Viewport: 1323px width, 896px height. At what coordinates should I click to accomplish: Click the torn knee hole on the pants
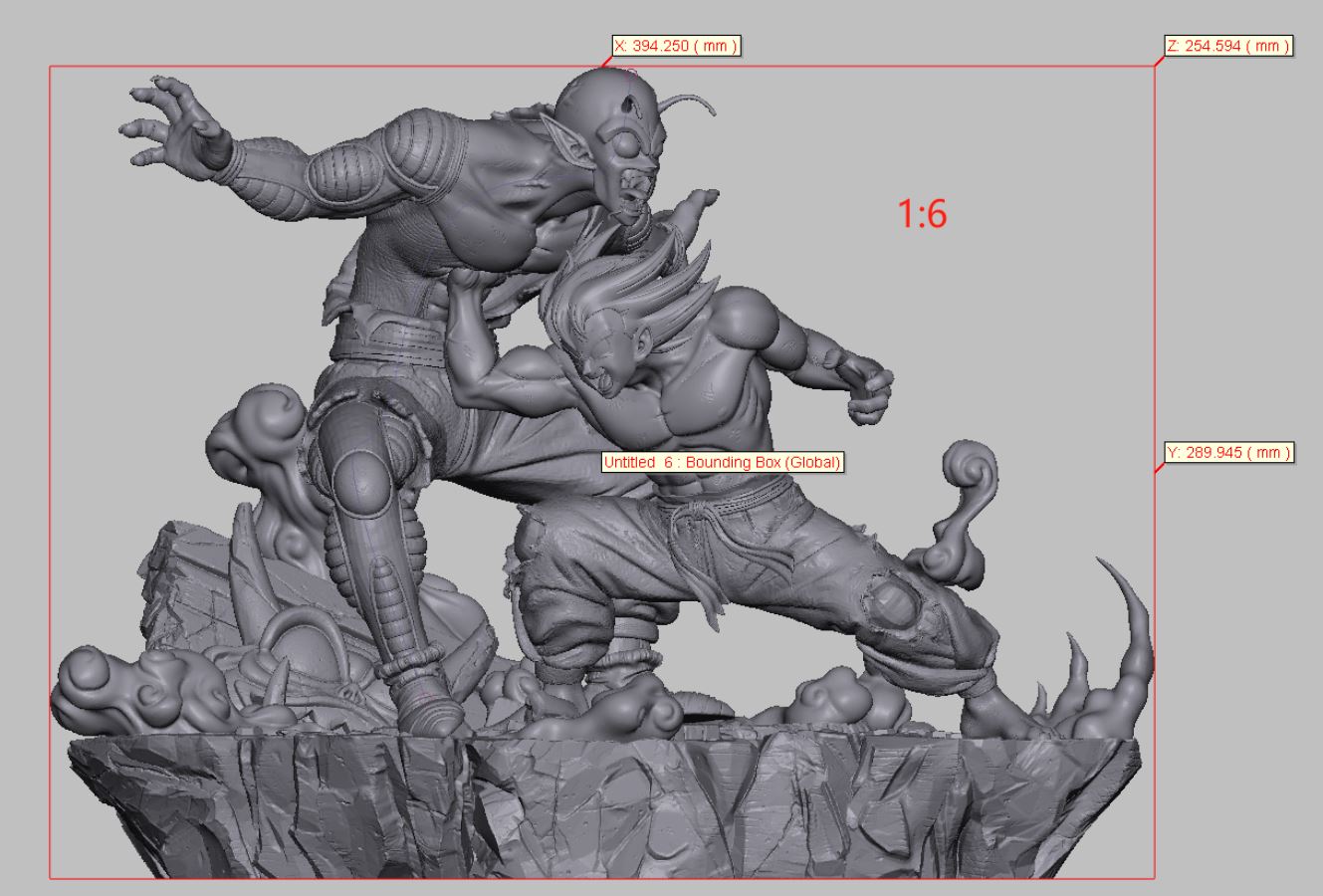890,604
